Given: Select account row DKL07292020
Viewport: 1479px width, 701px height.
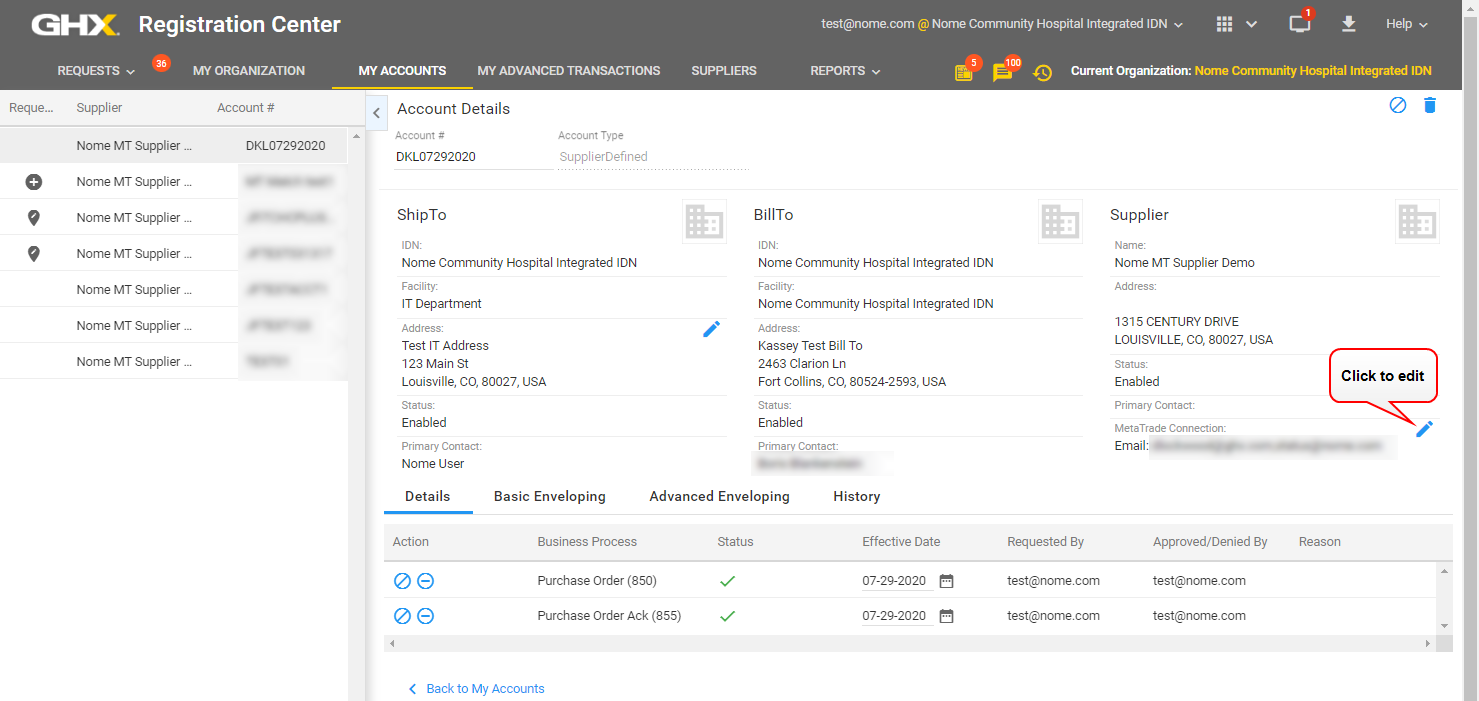Looking at the screenshot, I should (174, 146).
